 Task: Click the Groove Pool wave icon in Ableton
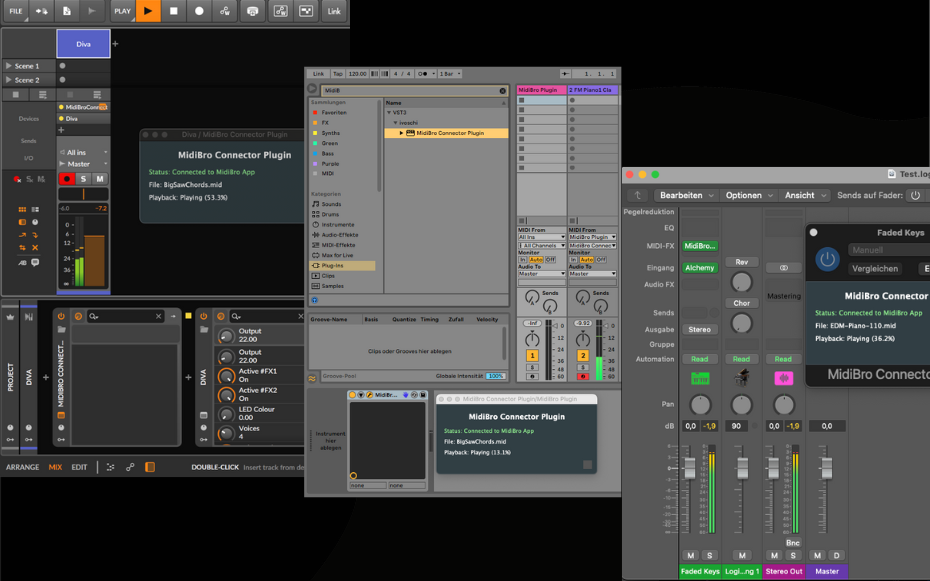[312, 378]
